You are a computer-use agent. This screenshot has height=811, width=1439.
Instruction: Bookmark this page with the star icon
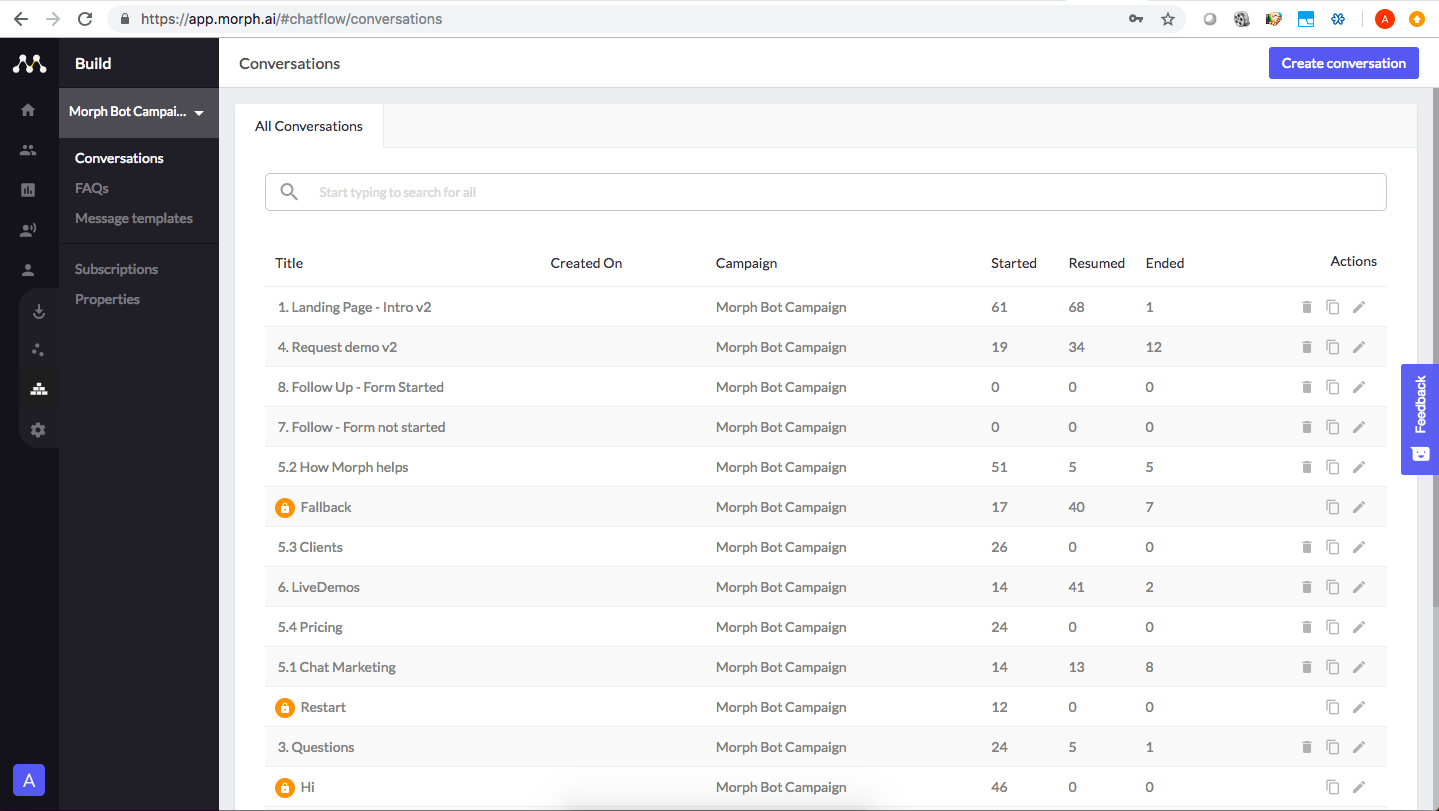click(x=1167, y=19)
